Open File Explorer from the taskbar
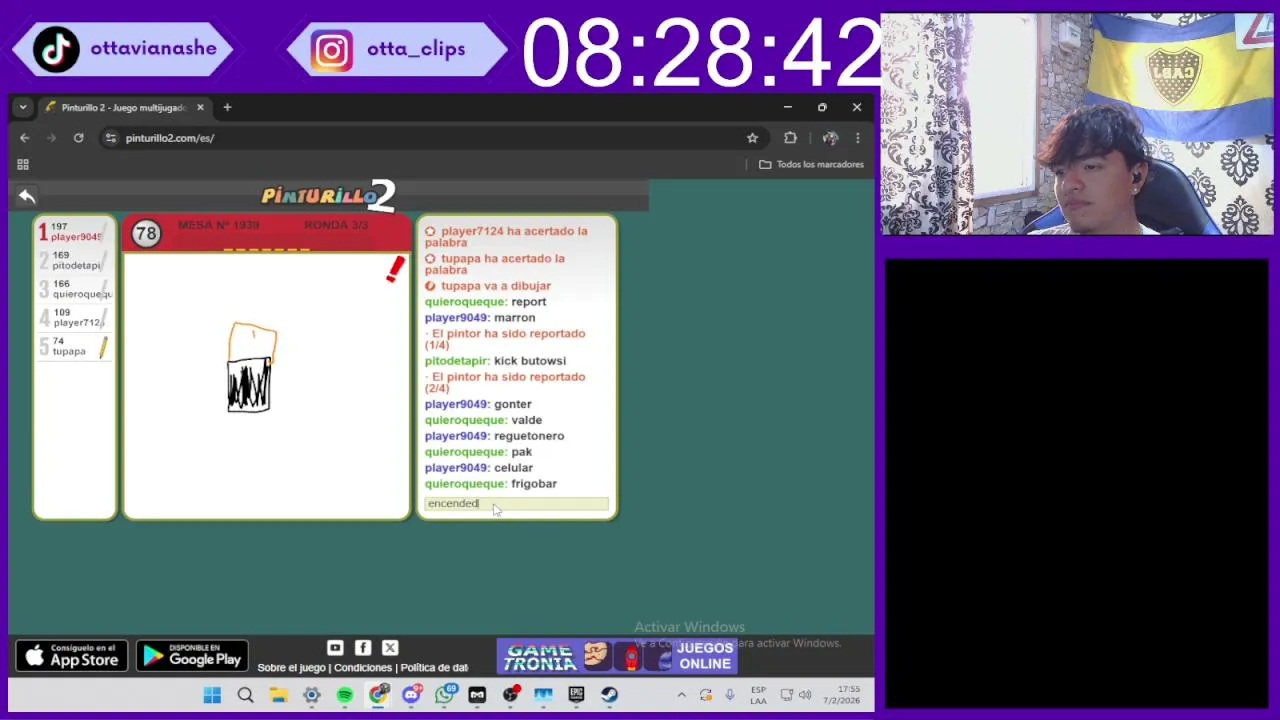The image size is (1280, 720). click(278, 695)
